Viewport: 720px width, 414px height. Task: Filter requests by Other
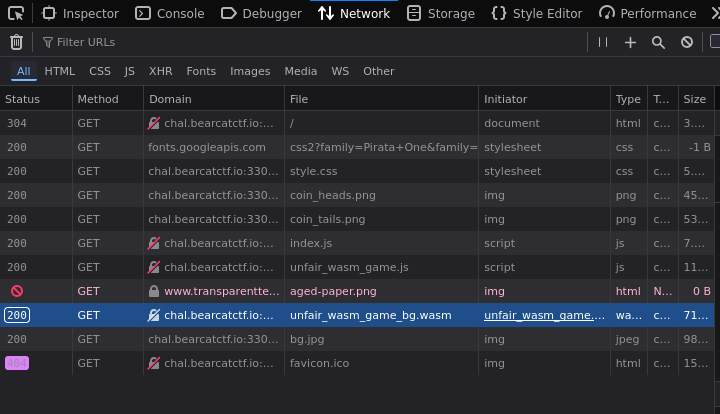click(379, 71)
